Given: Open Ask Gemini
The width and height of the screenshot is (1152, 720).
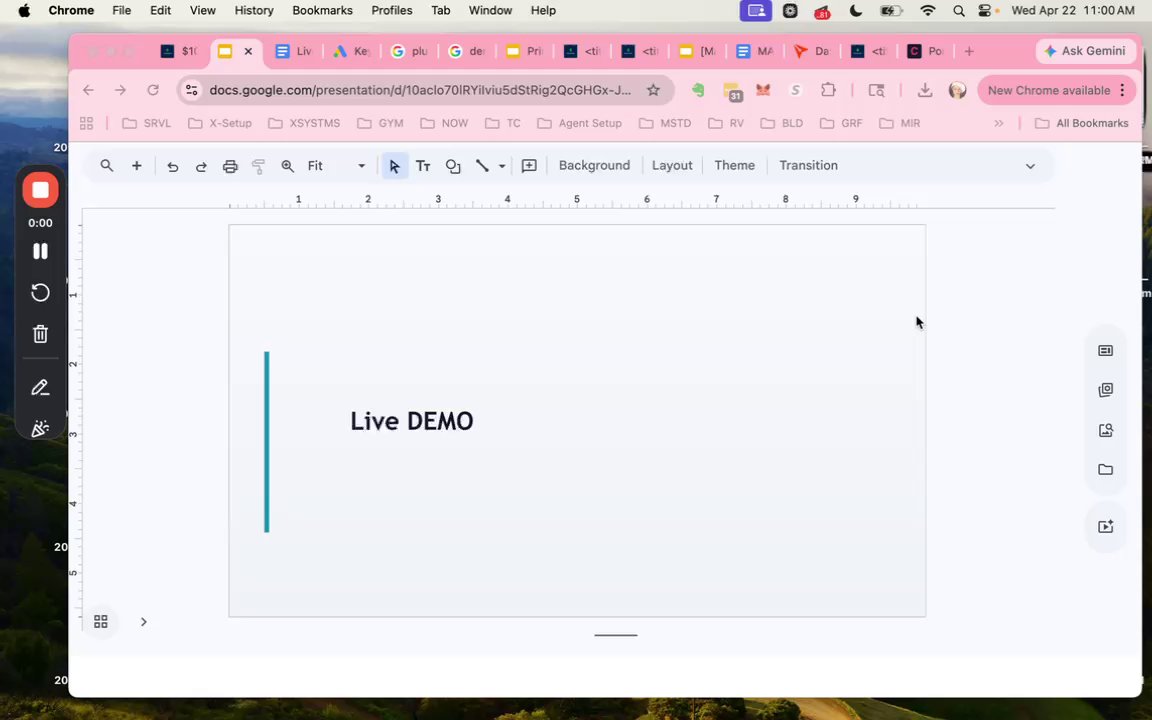Looking at the screenshot, I should [x=1085, y=51].
